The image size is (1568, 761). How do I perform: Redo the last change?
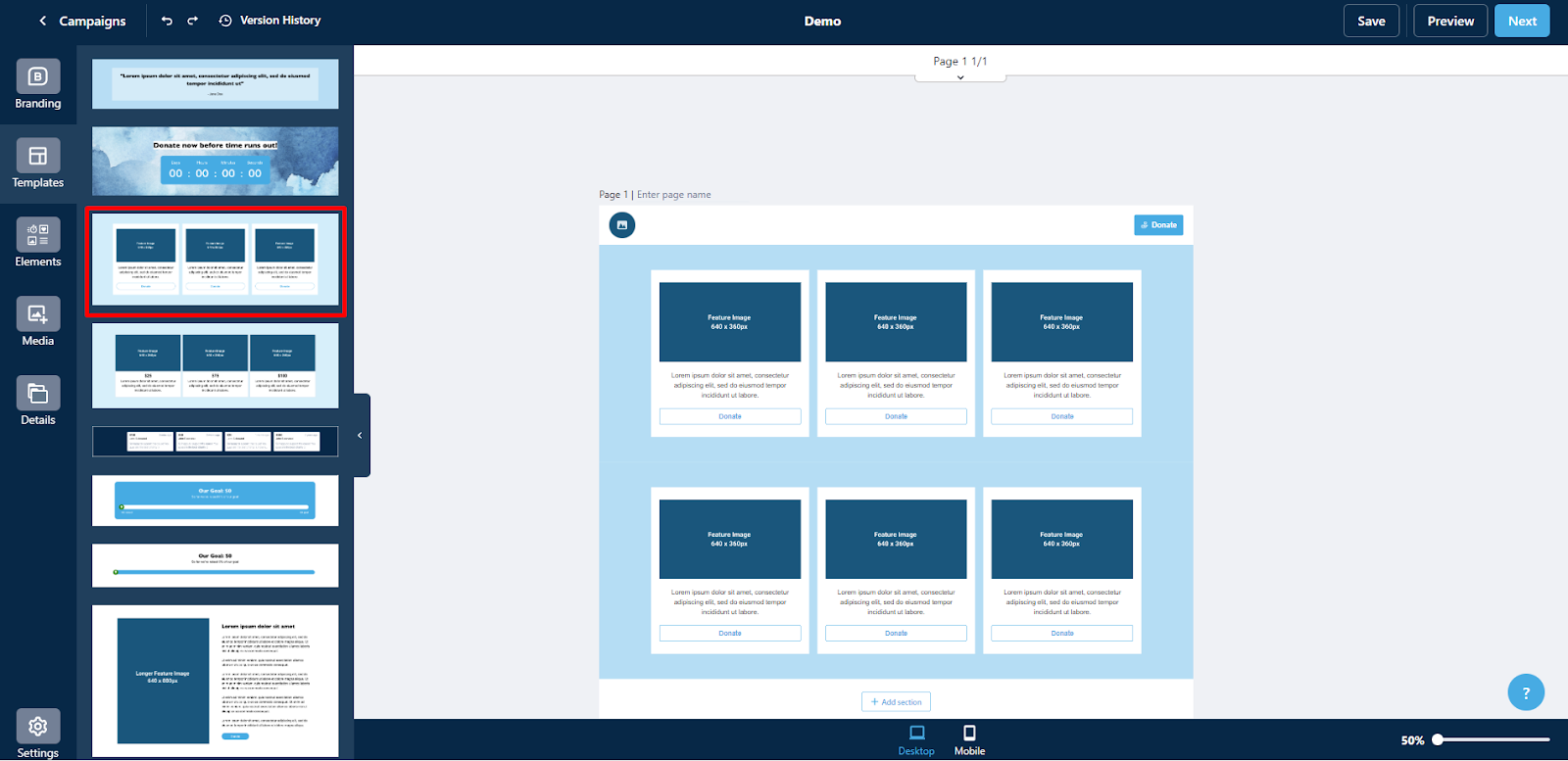point(193,21)
